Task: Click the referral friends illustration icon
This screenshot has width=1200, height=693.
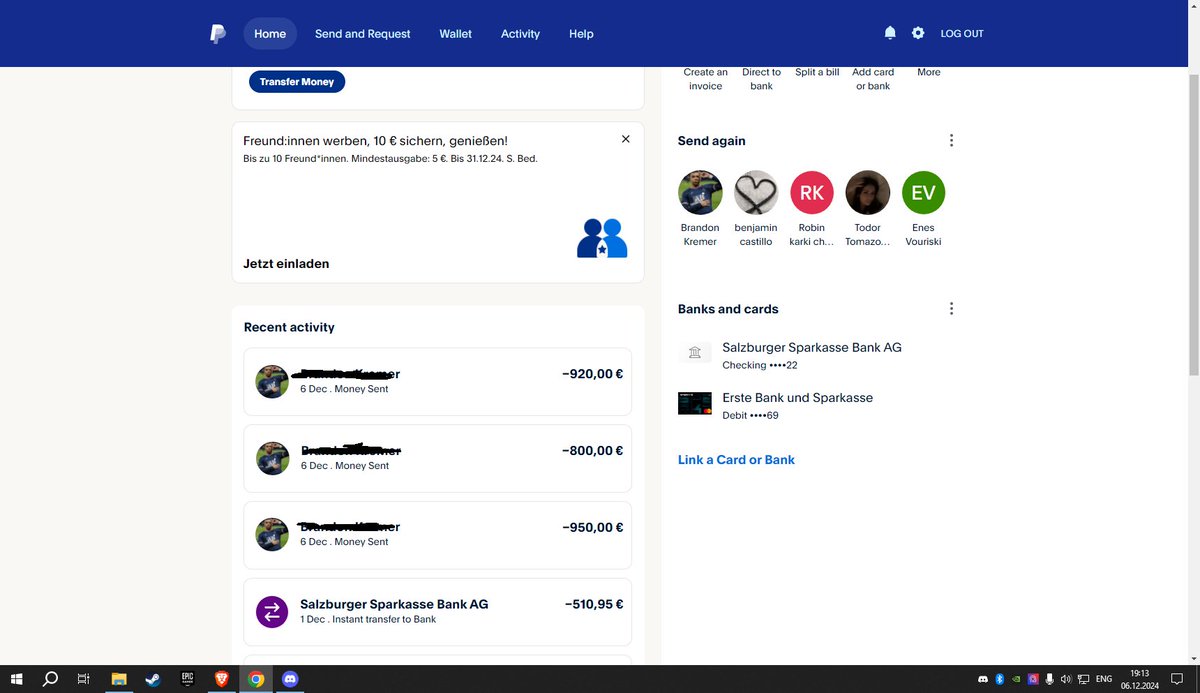Action: (x=602, y=238)
